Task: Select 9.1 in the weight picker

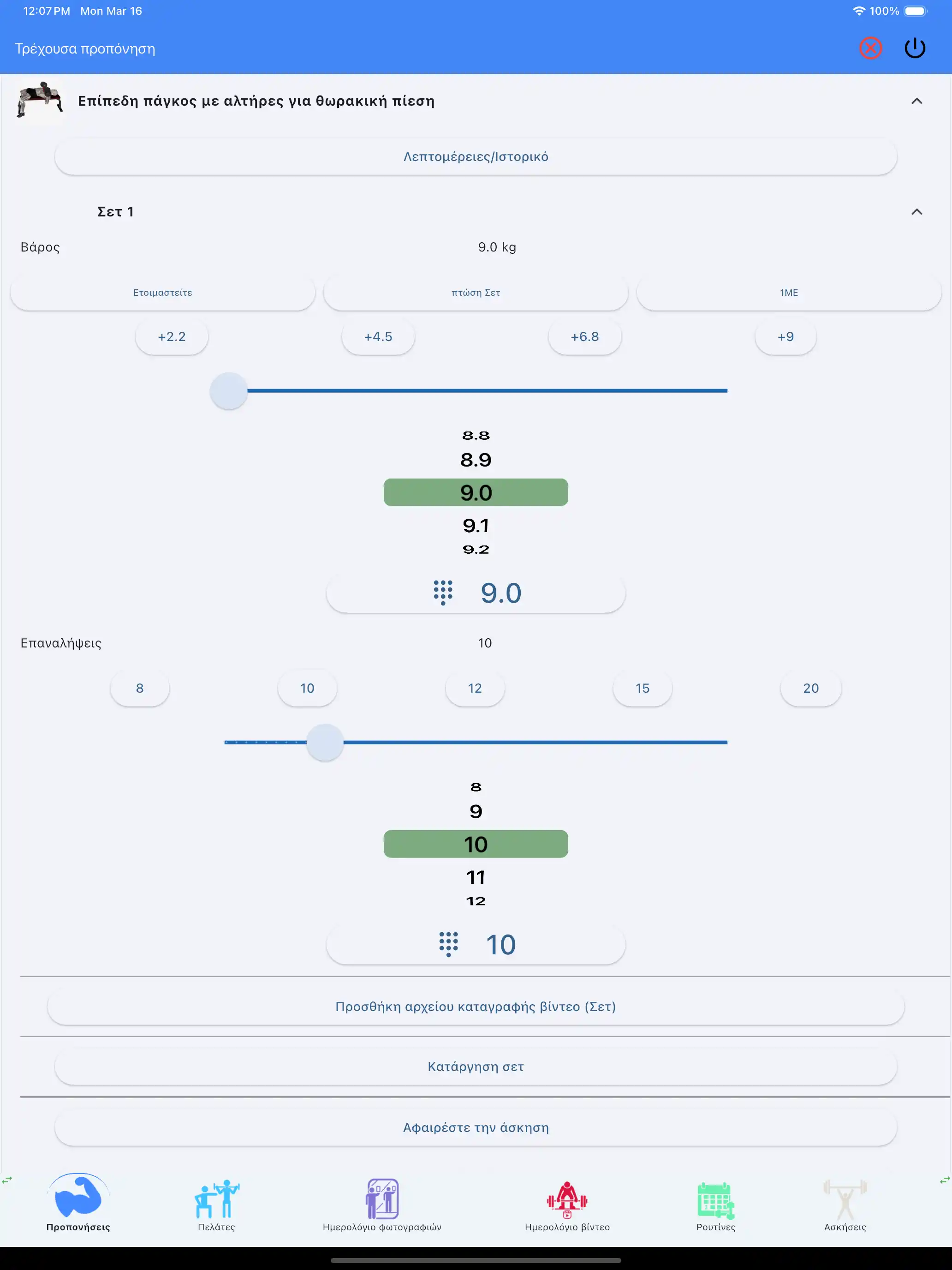Action: pos(476,525)
